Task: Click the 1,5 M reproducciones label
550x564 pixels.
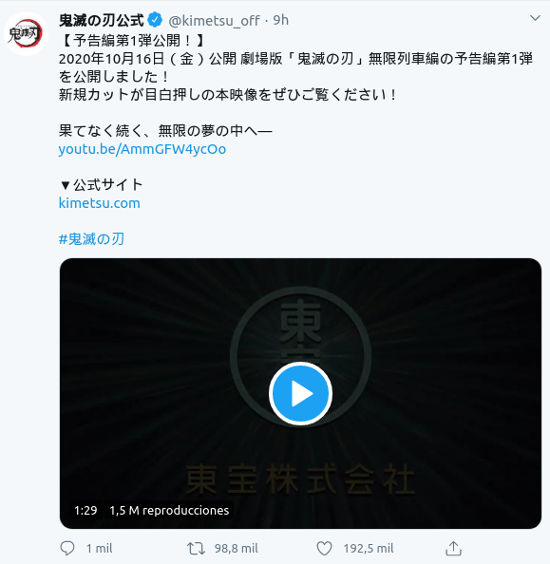Action: (169, 510)
